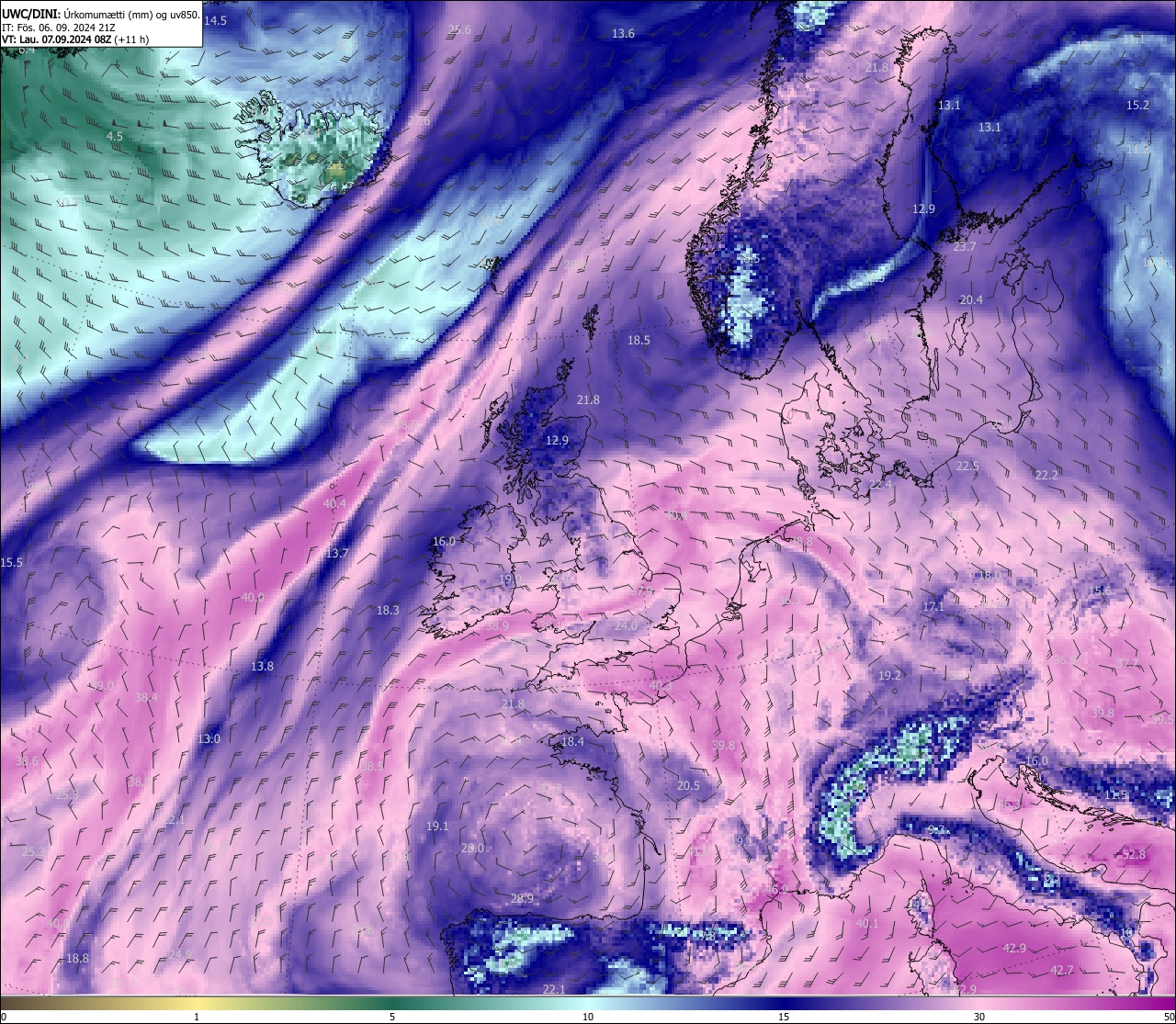Select the '42.7' map value

tap(1062, 970)
